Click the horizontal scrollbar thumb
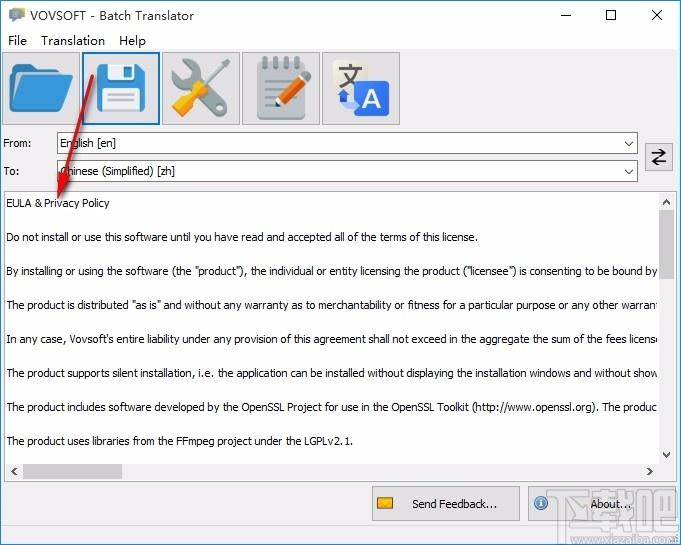The height and width of the screenshot is (545, 681). tap(72, 471)
